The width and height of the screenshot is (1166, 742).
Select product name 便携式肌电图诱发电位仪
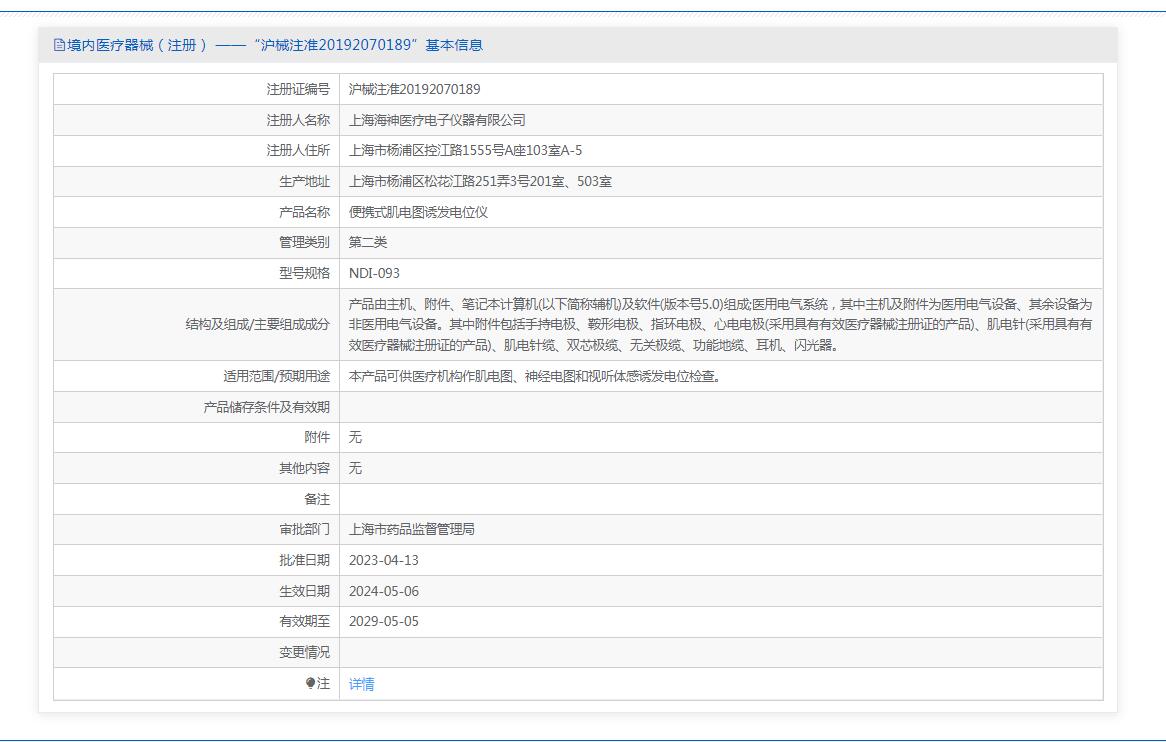pyautogui.click(x=418, y=212)
